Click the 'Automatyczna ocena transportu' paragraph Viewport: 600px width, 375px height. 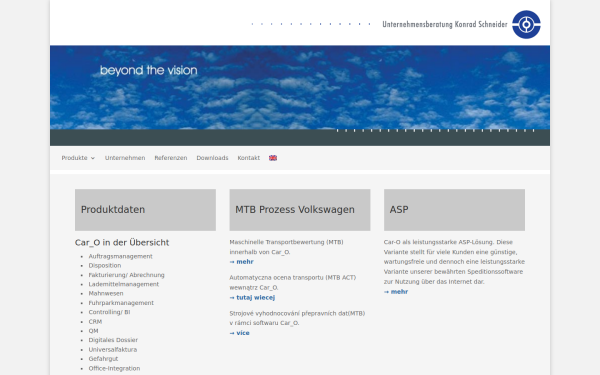pyautogui.click(x=293, y=282)
